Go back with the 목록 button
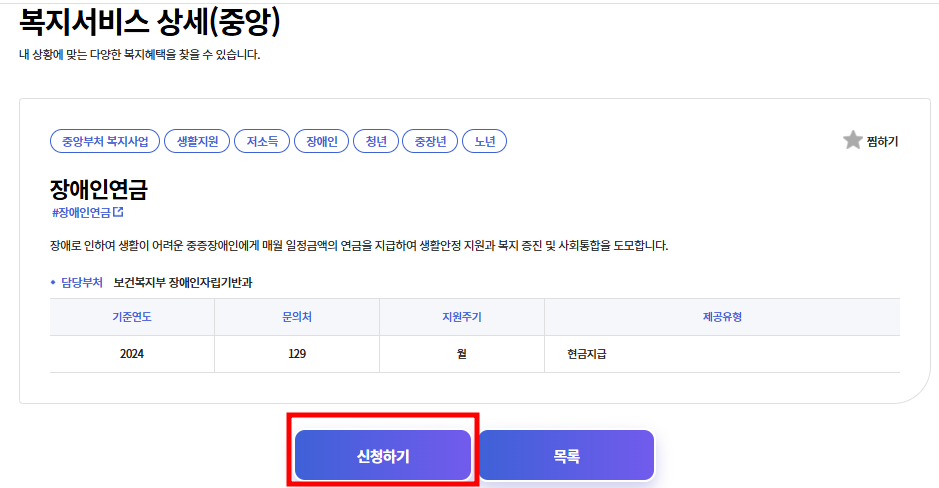This screenshot has height=488, width=939. [566, 456]
